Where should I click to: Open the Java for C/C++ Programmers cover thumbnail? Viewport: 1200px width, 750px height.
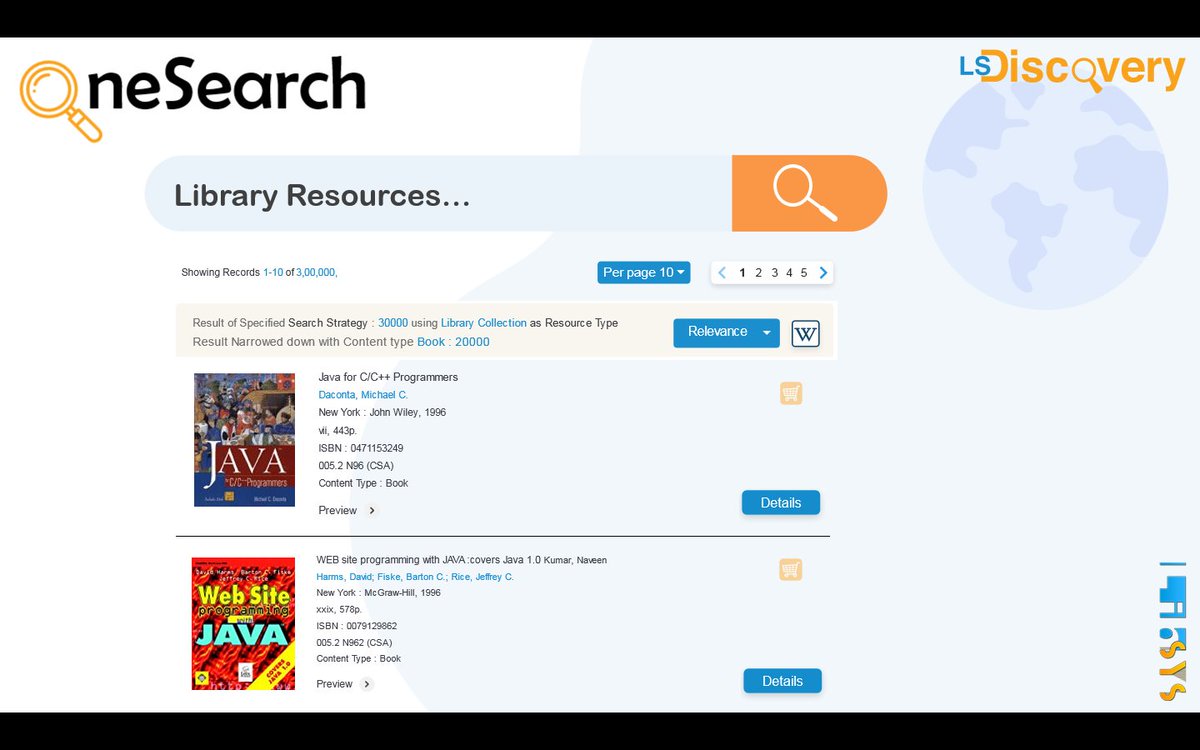point(244,440)
